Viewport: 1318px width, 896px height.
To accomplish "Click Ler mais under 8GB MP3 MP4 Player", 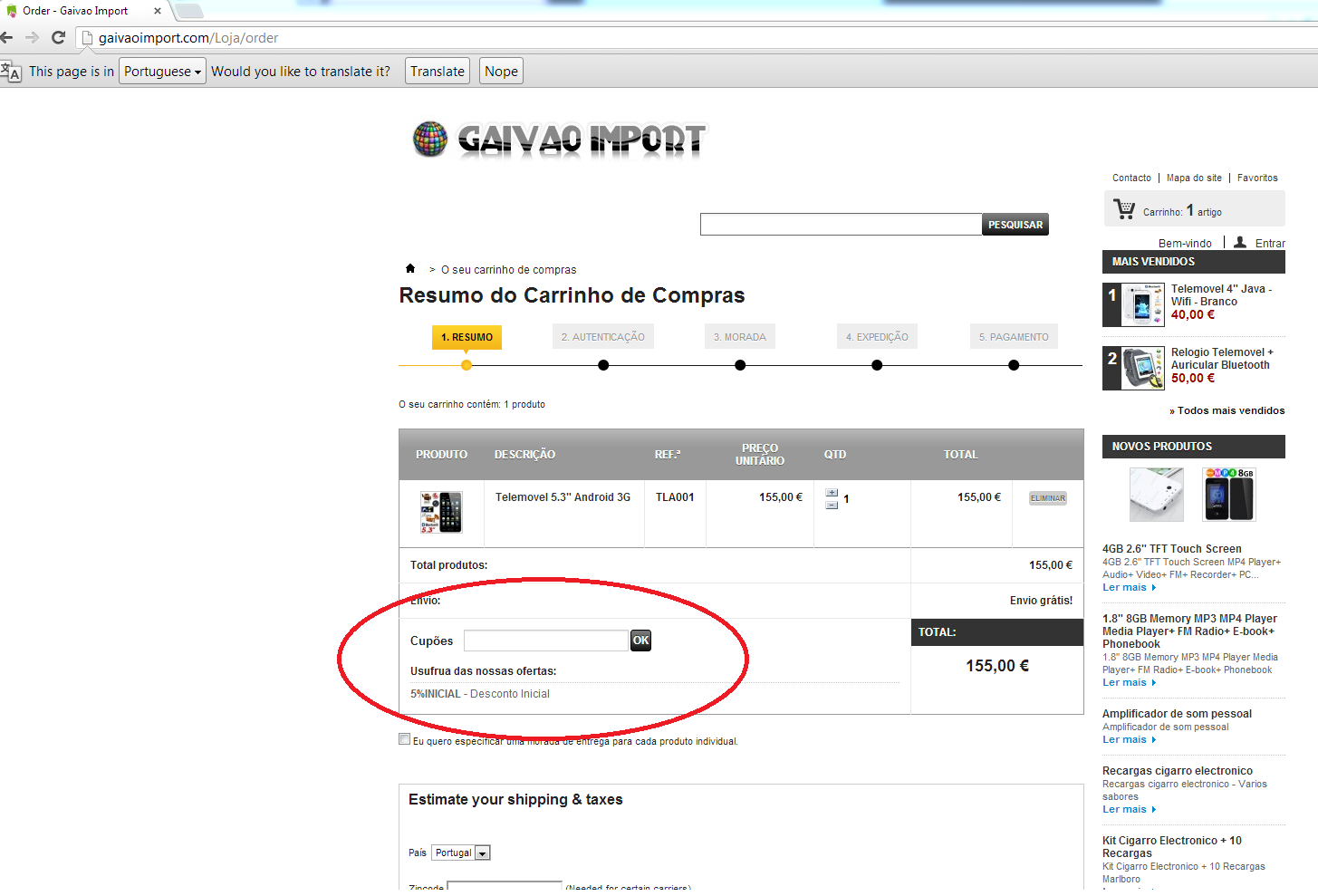I will (1129, 682).
